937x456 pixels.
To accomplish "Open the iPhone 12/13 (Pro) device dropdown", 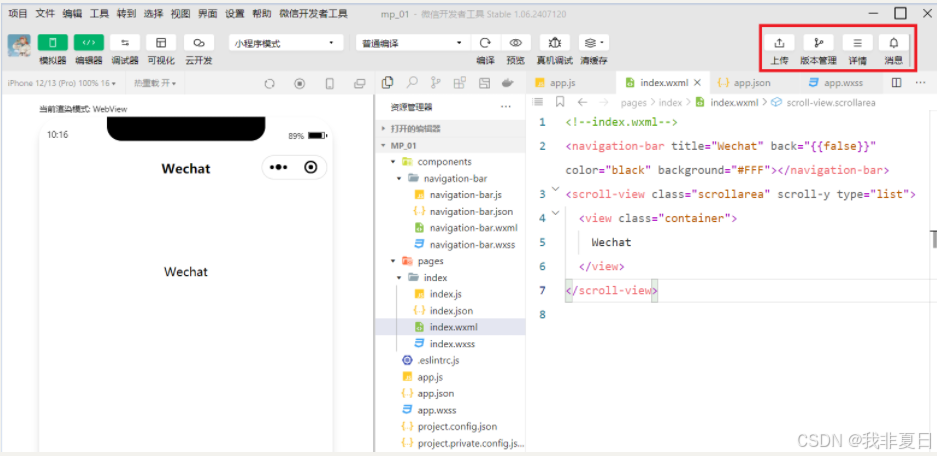I will click(62, 83).
